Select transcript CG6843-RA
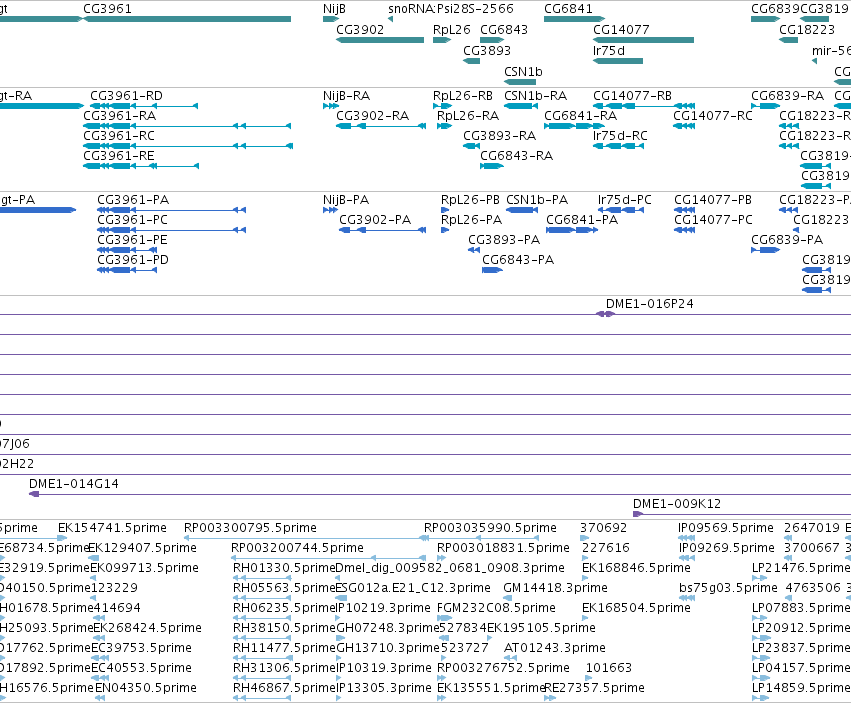Image resolution: width=851 pixels, height=703 pixels. coord(517,156)
